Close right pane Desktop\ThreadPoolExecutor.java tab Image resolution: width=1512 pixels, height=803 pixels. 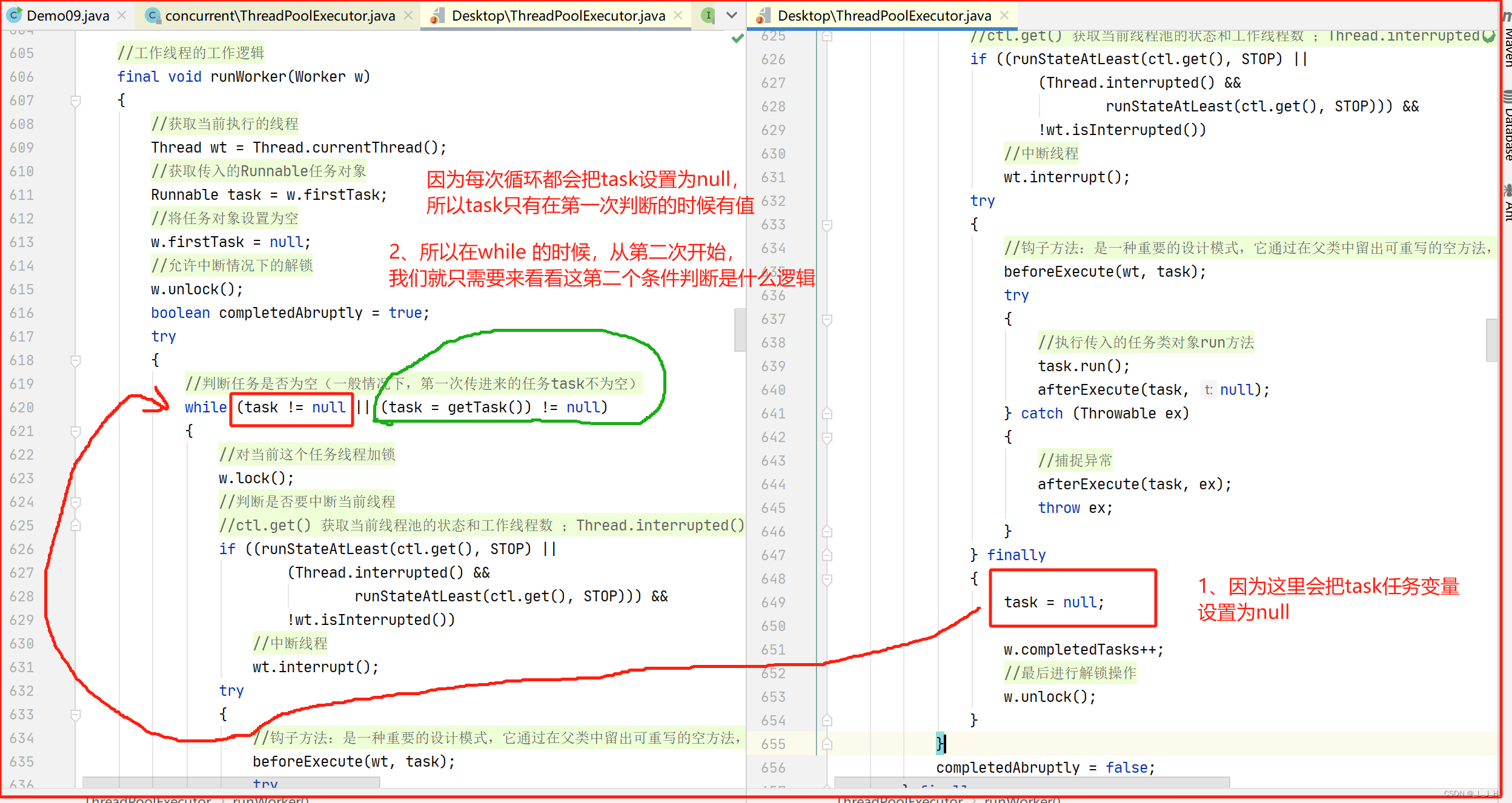click(x=1004, y=16)
